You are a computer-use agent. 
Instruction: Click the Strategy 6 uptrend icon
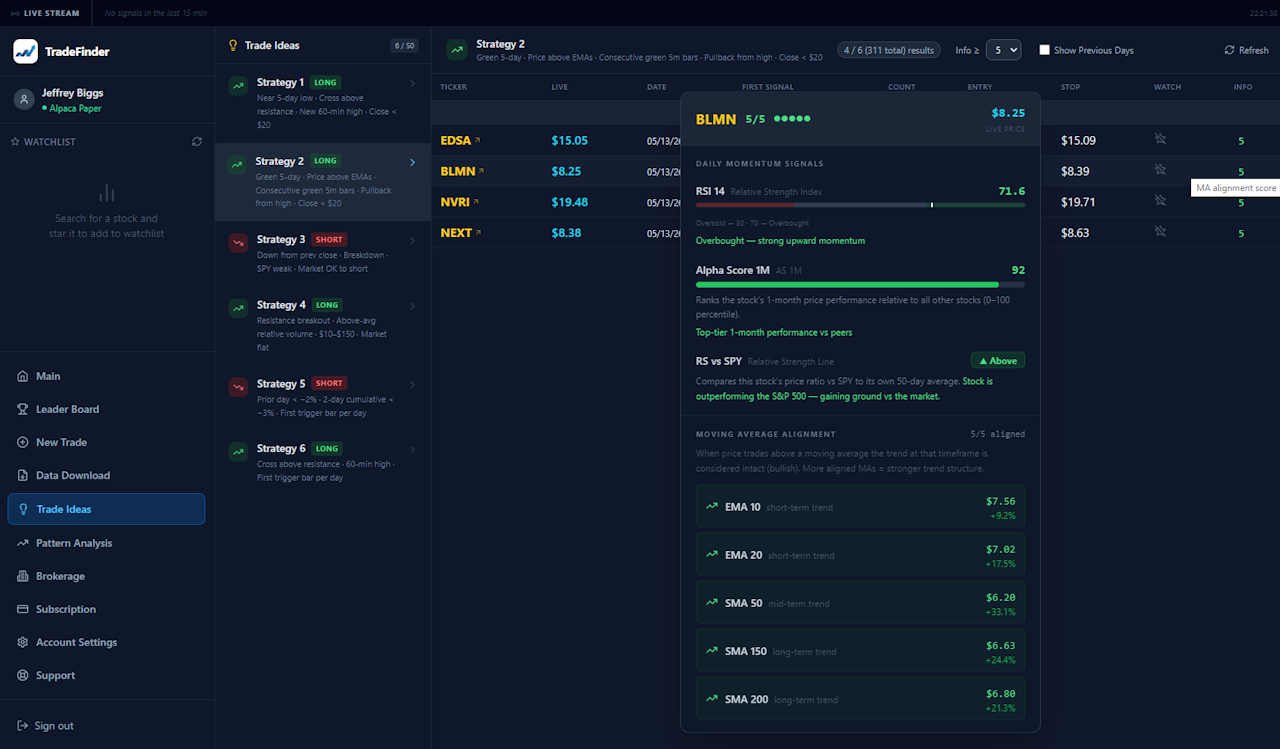point(238,452)
